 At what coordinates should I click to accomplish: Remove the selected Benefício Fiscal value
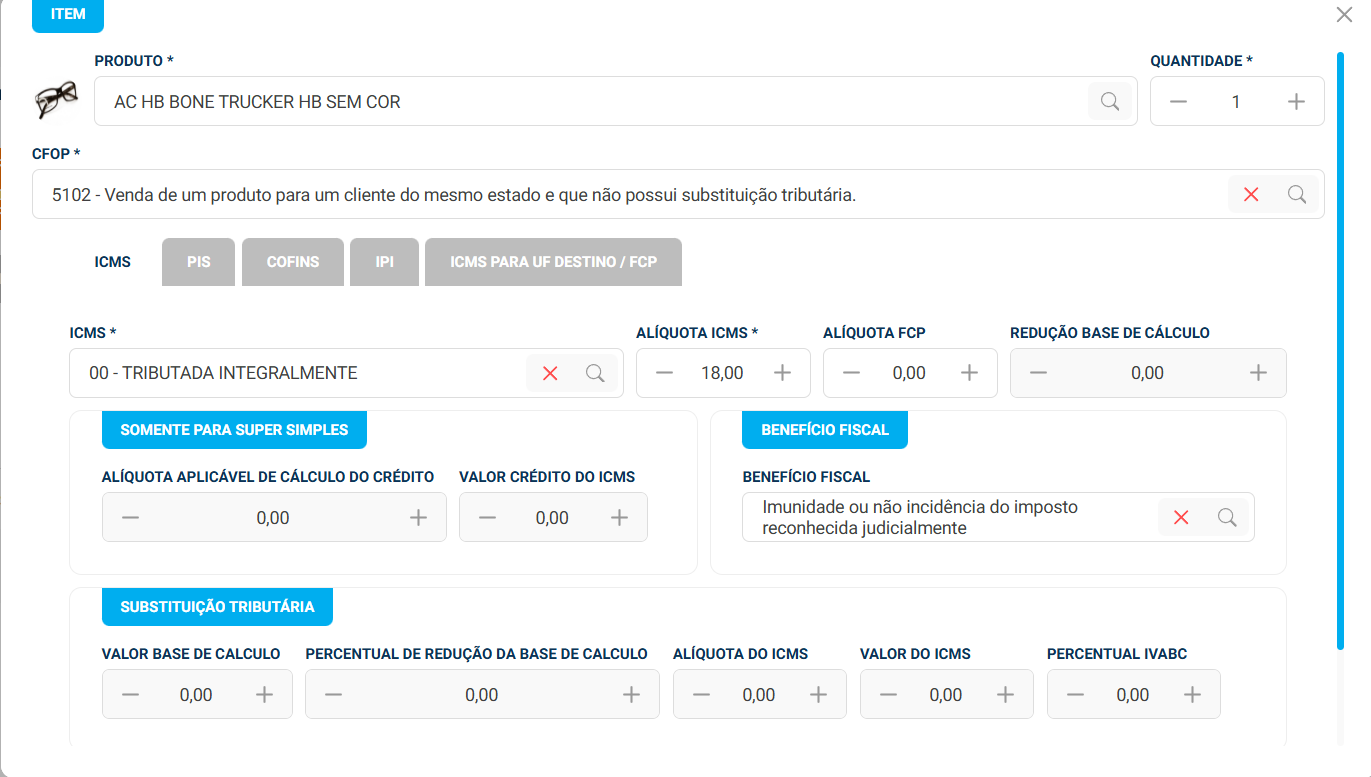coord(1181,517)
